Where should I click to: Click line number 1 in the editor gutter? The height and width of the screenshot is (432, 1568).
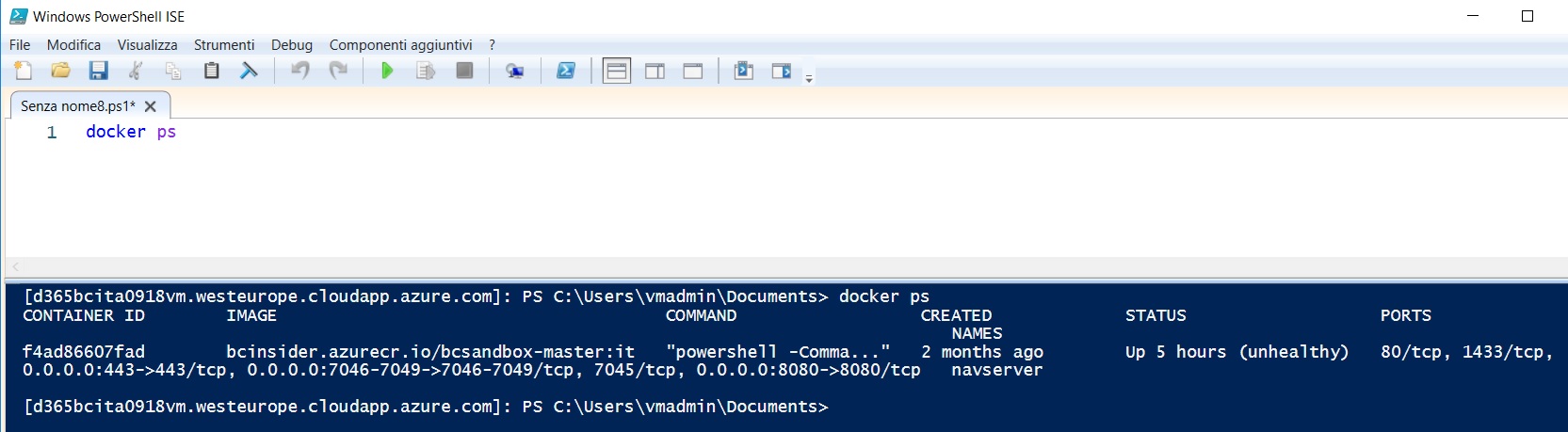pos(52,133)
